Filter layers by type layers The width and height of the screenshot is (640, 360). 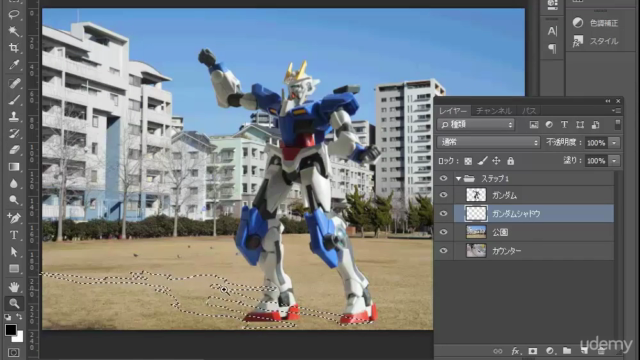tap(564, 125)
